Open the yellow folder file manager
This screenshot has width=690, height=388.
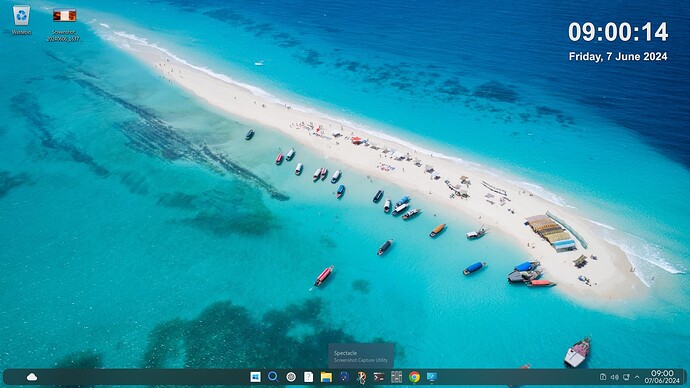click(x=326, y=377)
